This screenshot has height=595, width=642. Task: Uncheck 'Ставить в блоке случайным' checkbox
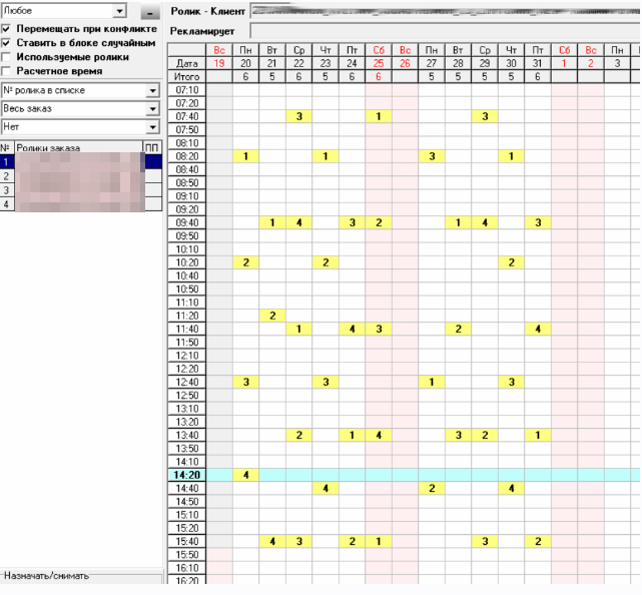pos(6,43)
